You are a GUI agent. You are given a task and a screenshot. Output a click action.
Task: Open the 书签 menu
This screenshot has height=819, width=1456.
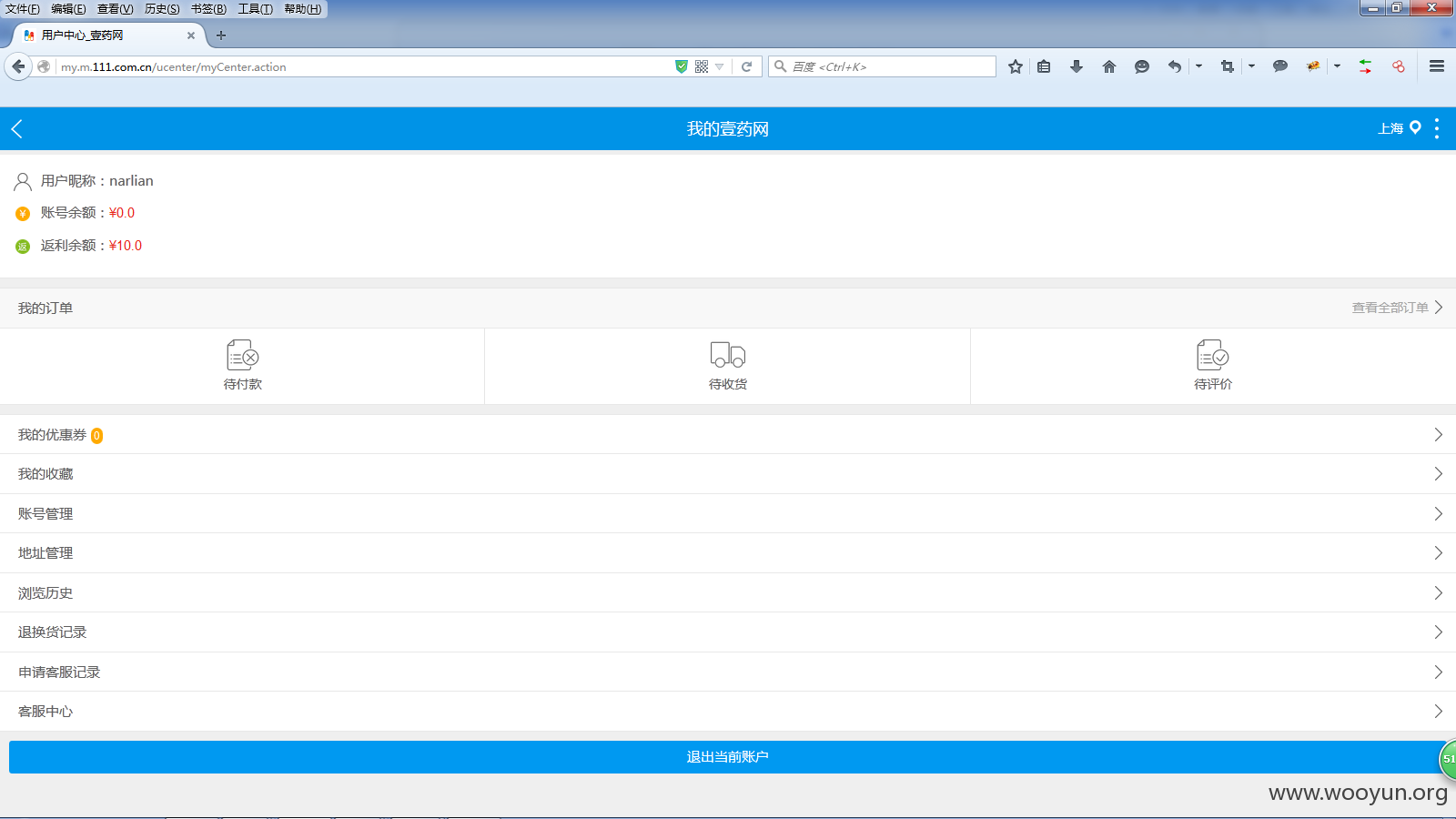coord(208,9)
